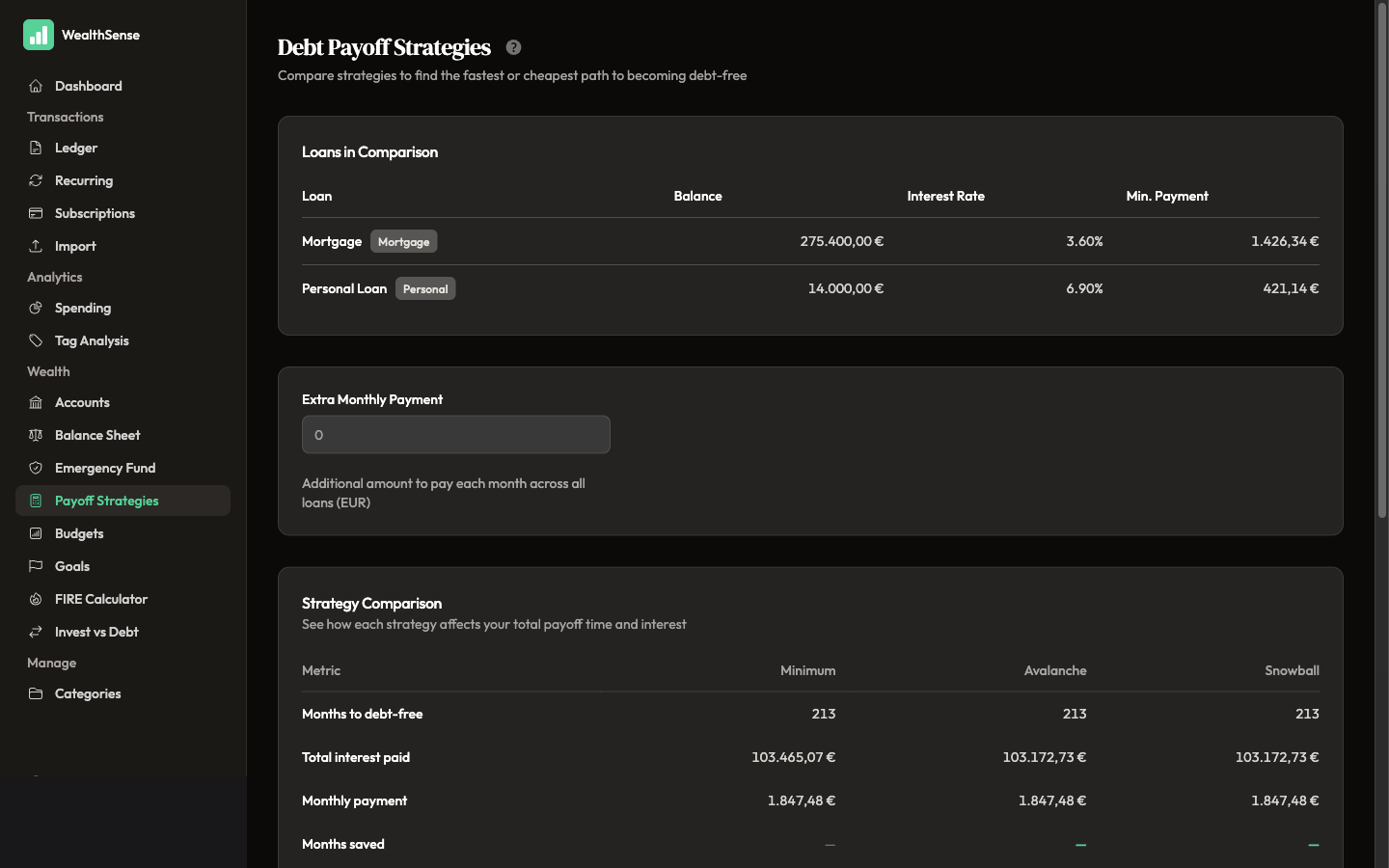Go to Categories
1389x868 pixels.
point(123,693)
